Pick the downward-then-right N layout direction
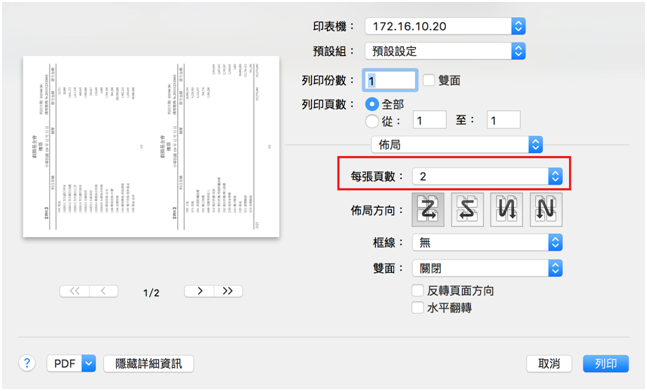 click(x=506, y=210)
